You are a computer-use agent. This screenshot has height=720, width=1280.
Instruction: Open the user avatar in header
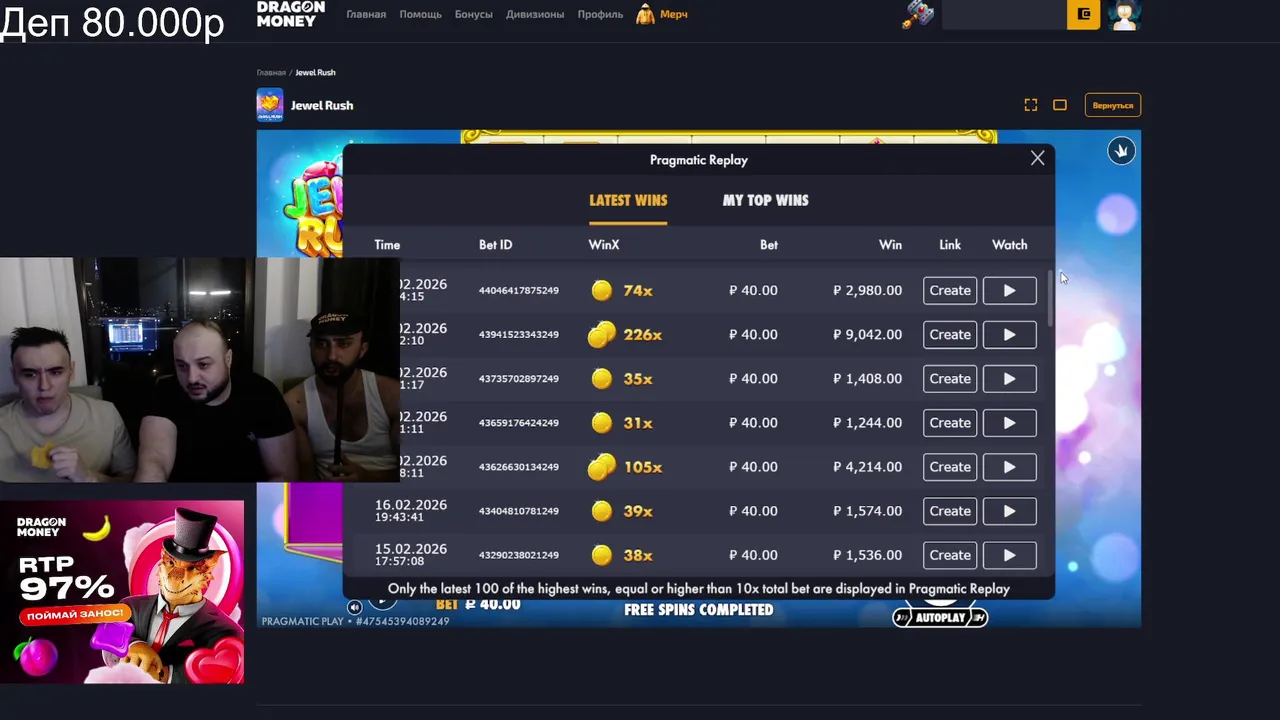[x=1125, y=14]
